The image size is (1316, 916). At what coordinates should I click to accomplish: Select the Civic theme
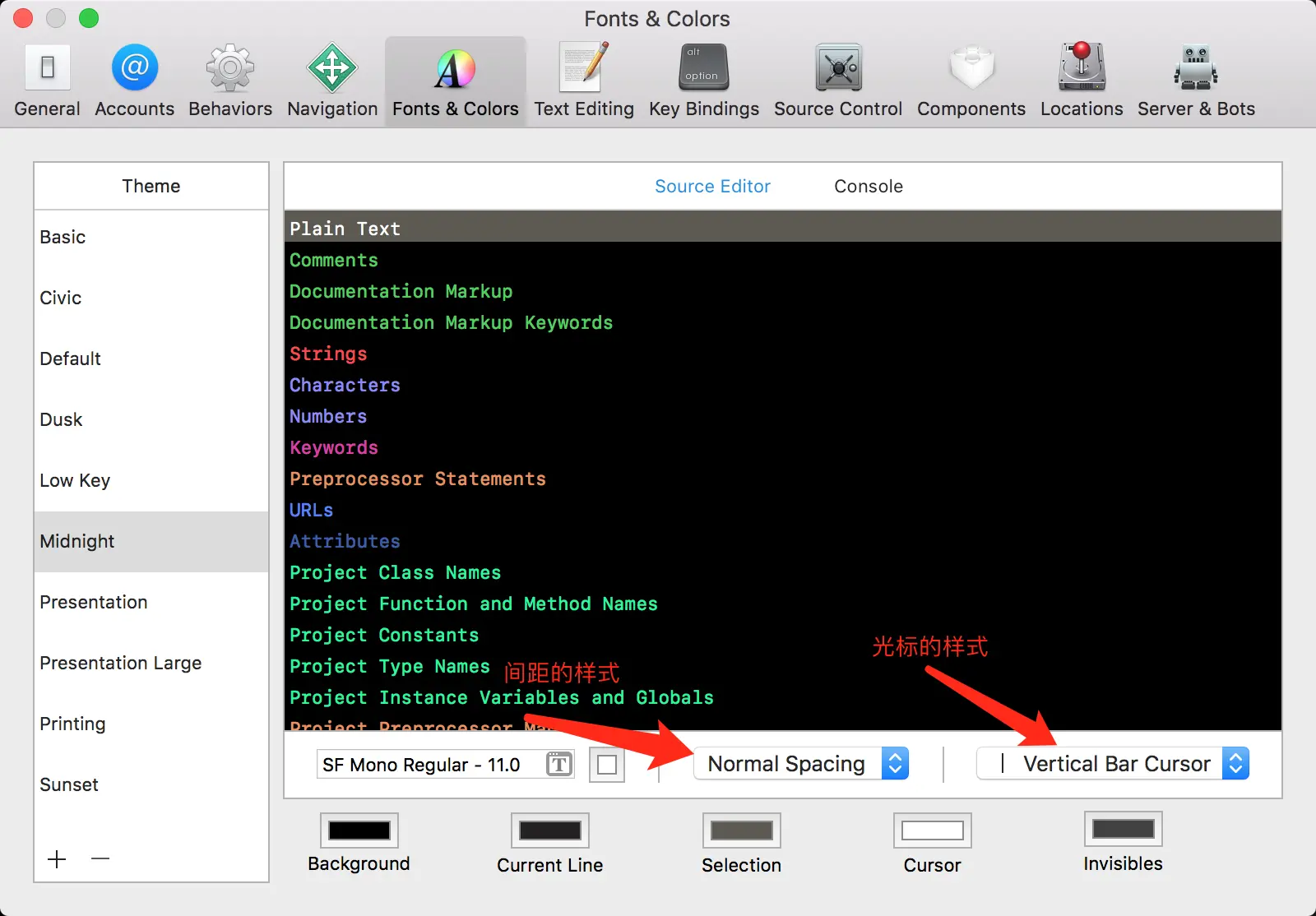pyautogui.click(x=151, y=298)
